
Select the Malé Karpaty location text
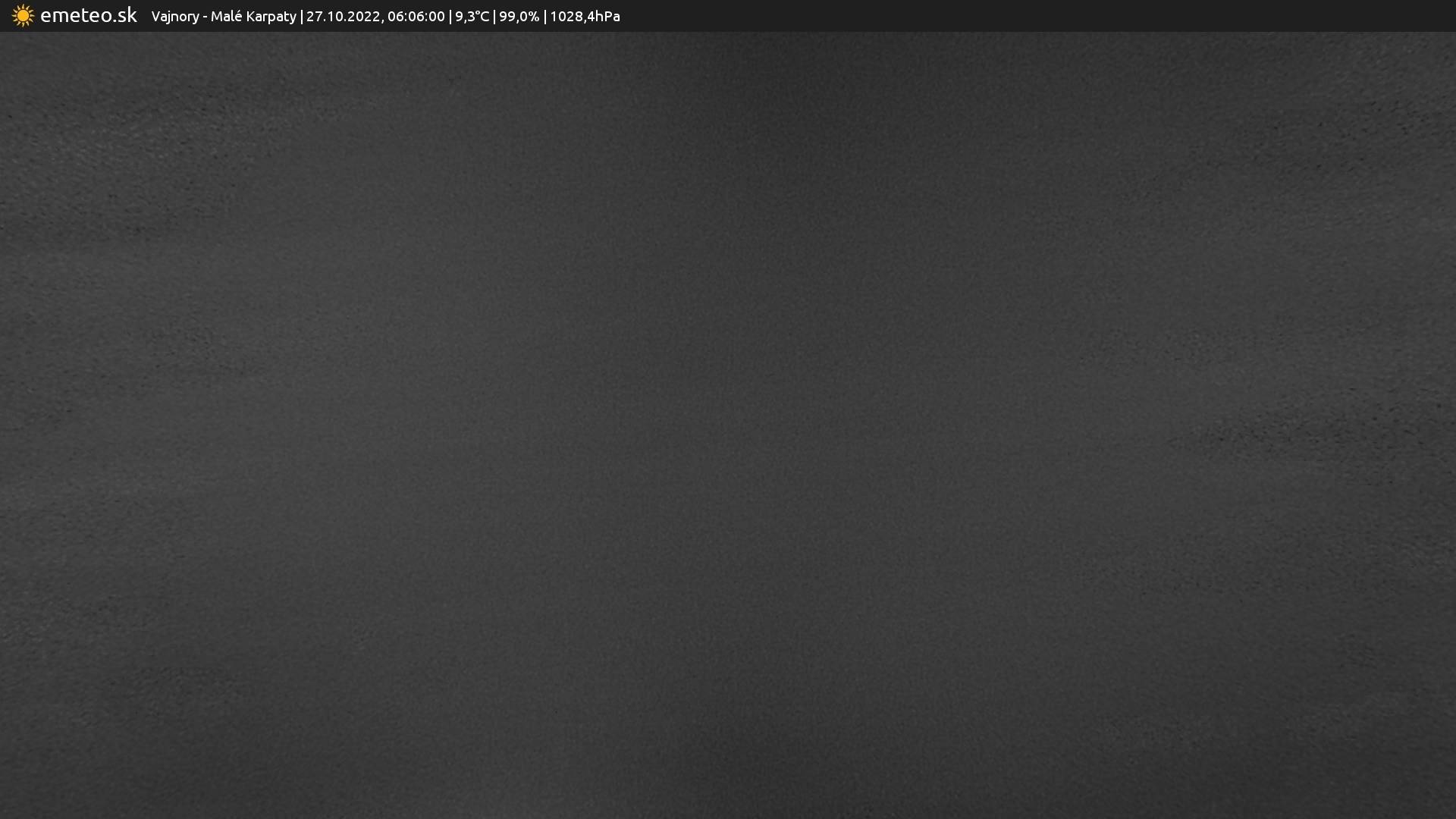coord(253,17)
